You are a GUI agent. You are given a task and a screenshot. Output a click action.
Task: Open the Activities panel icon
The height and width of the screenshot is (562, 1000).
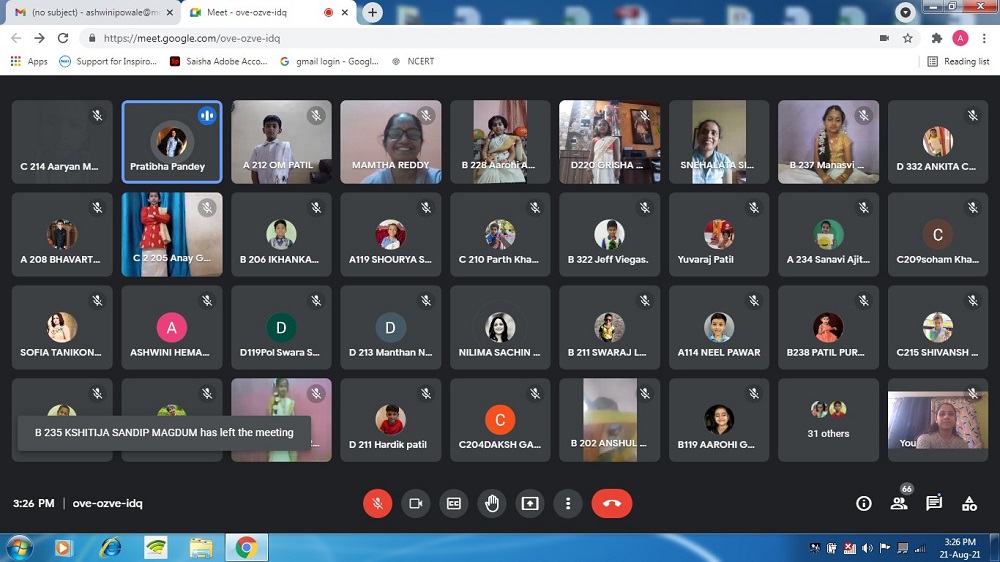tap(969, 503)
